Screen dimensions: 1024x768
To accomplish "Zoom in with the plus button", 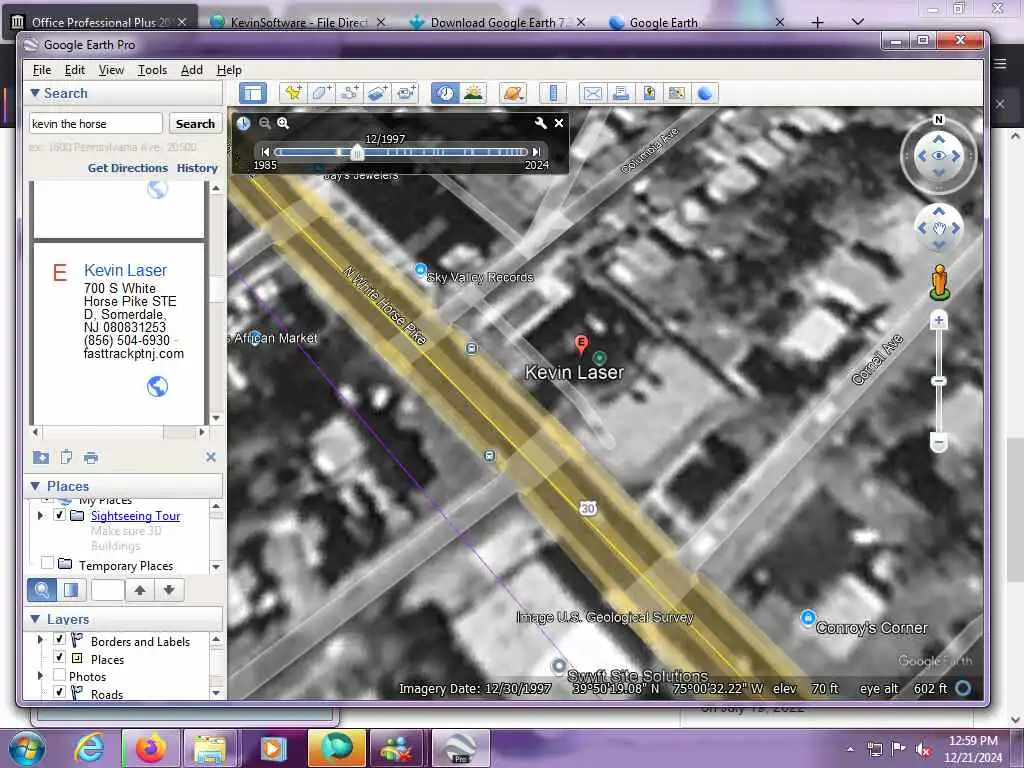I will tap(938, 320).
